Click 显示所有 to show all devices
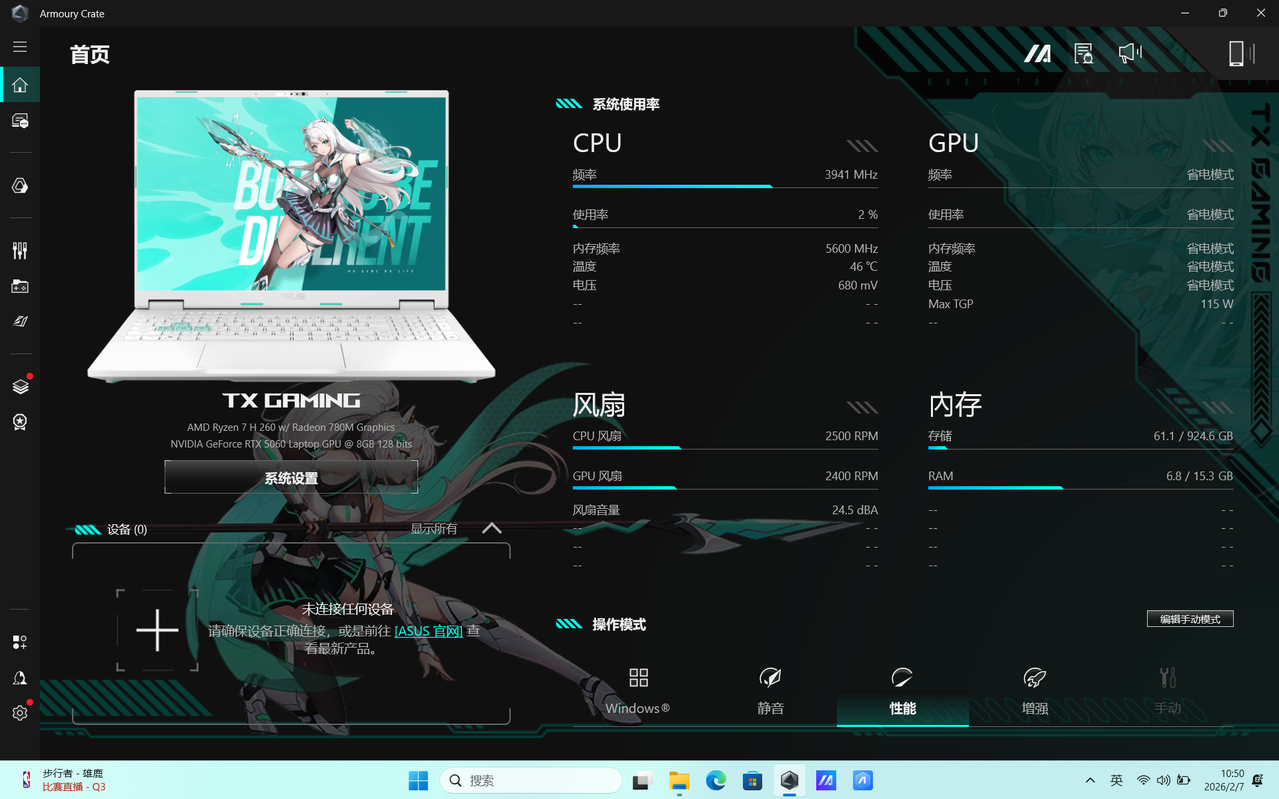Image resolution: width=1279 pixels, height=799 pixels. (434, 529)
